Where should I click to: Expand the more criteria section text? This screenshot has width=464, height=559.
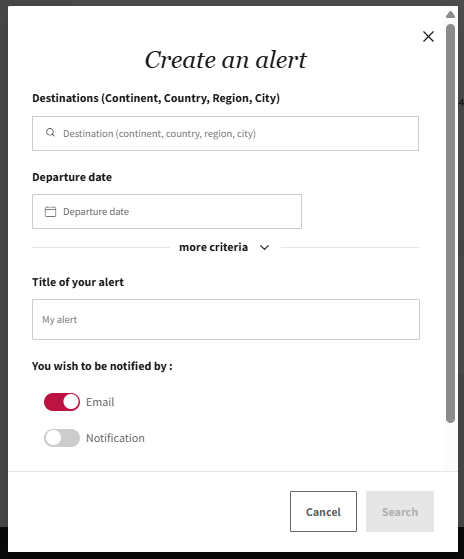click(213, 247)
